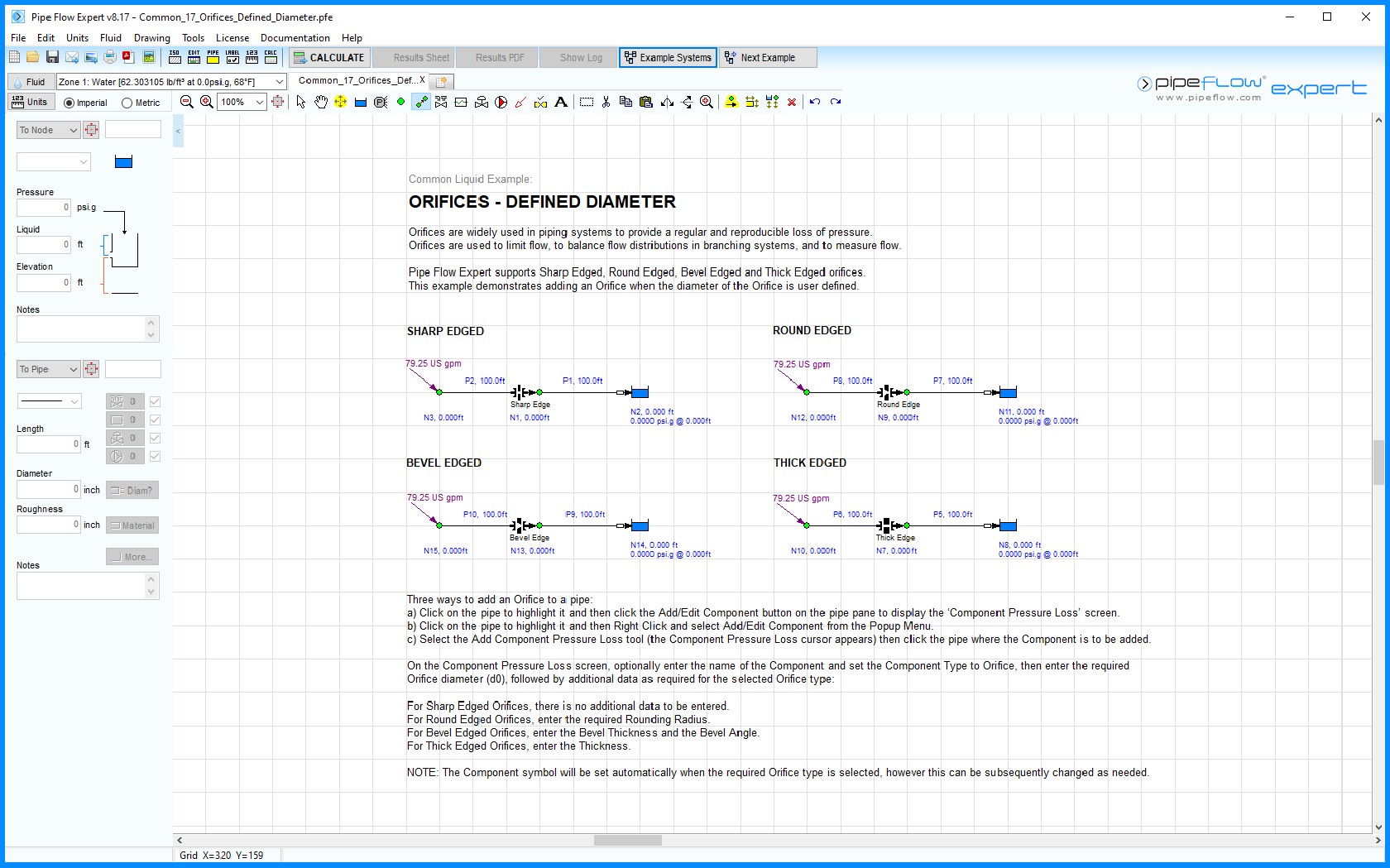Viewport: 1390px width, 868px height.
Task: Click the print icon in the toolbar
Action: [x=110, y=57]
